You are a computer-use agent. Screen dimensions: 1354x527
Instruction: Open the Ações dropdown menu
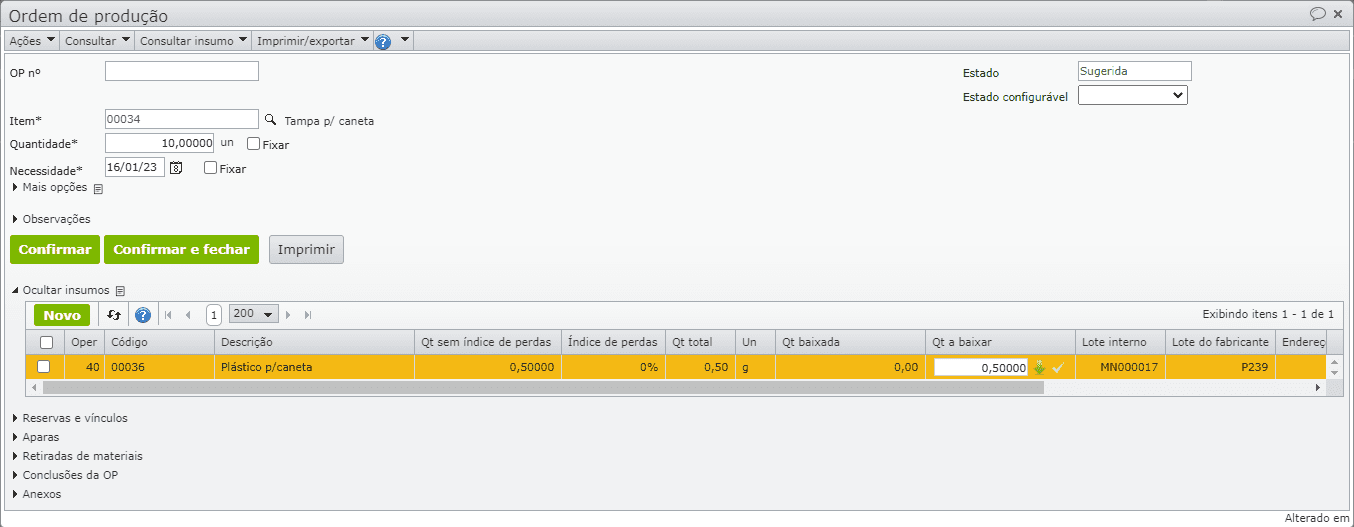pos(32,41)
